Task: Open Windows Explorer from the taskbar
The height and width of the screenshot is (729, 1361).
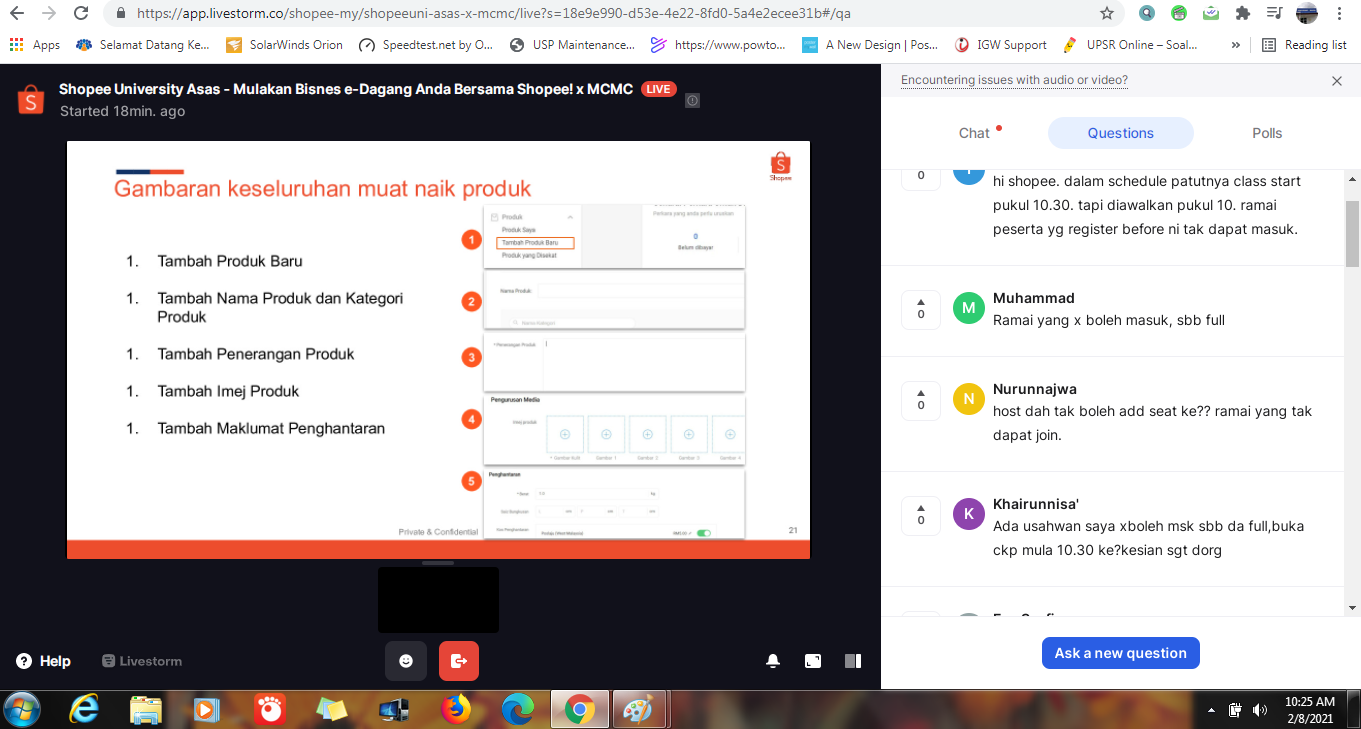Action: pos(146,710)
